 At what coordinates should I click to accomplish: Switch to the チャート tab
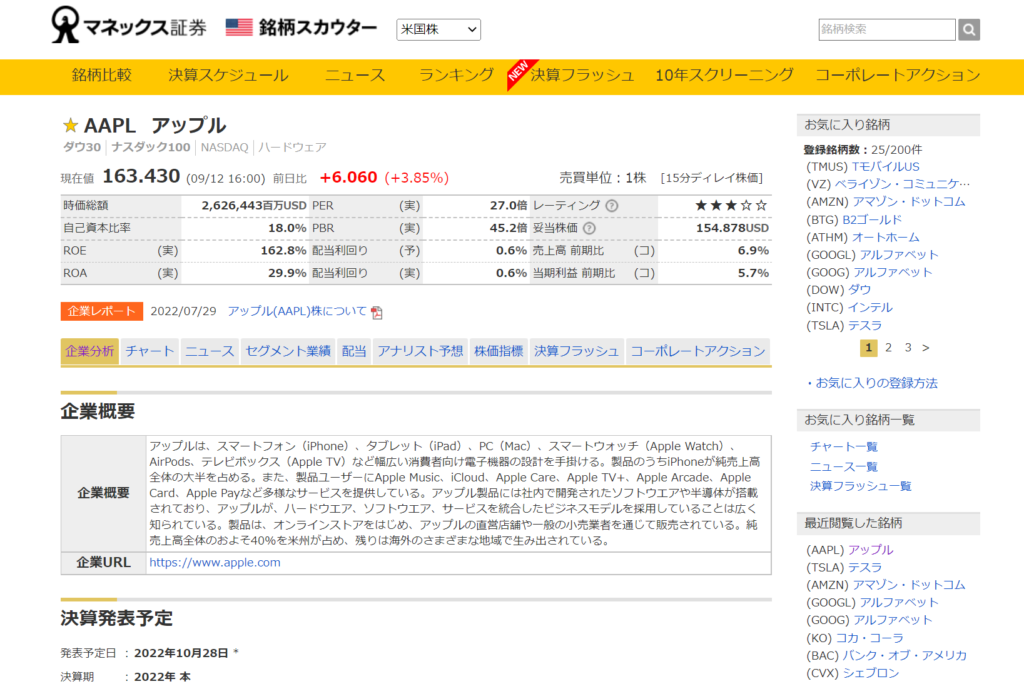point(150,351)
